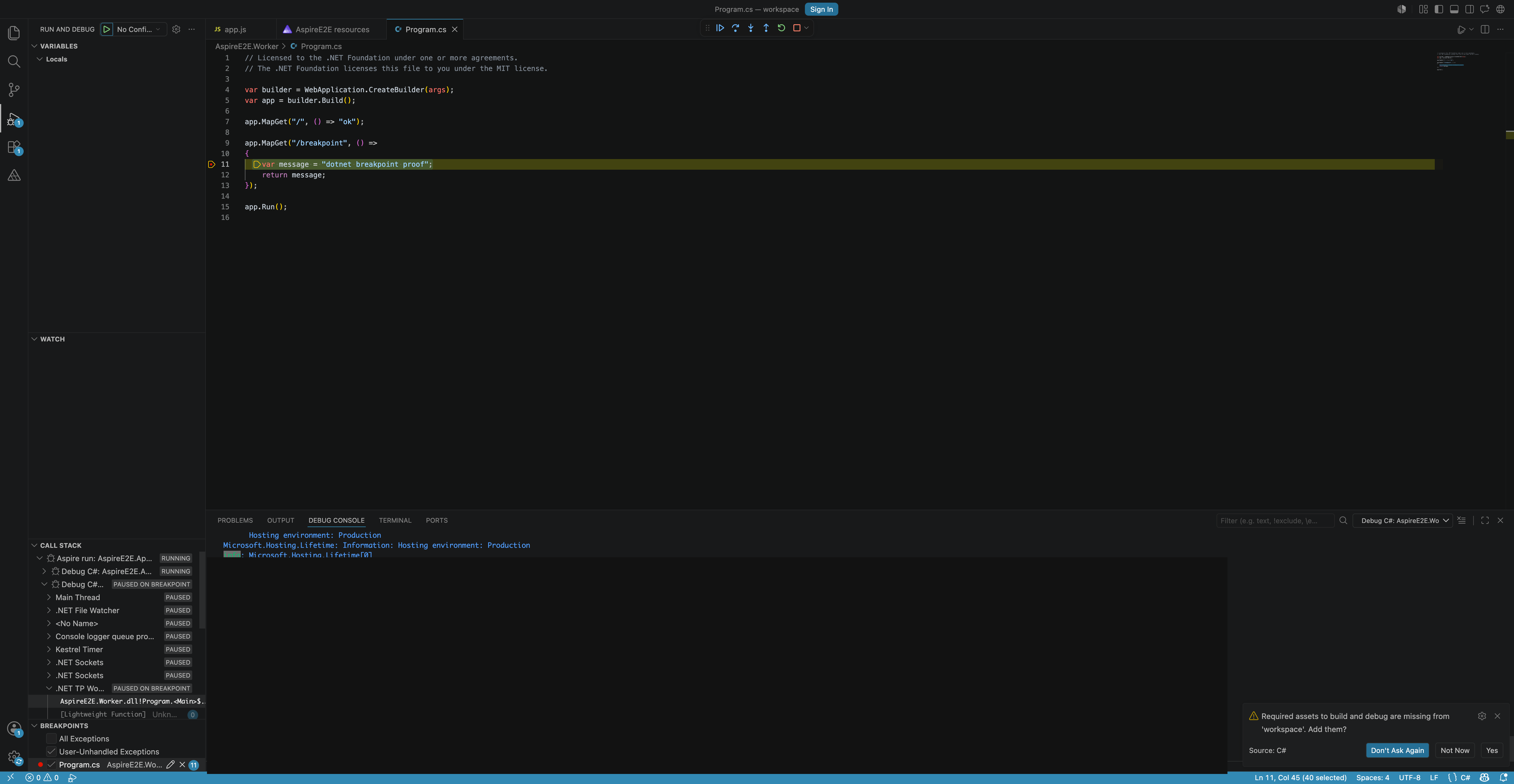The width and height of the screenshot is (1514, 784).
Task: Click Step Over in debug toolbar
Action: pyautogui.click(x=735, y=28)
